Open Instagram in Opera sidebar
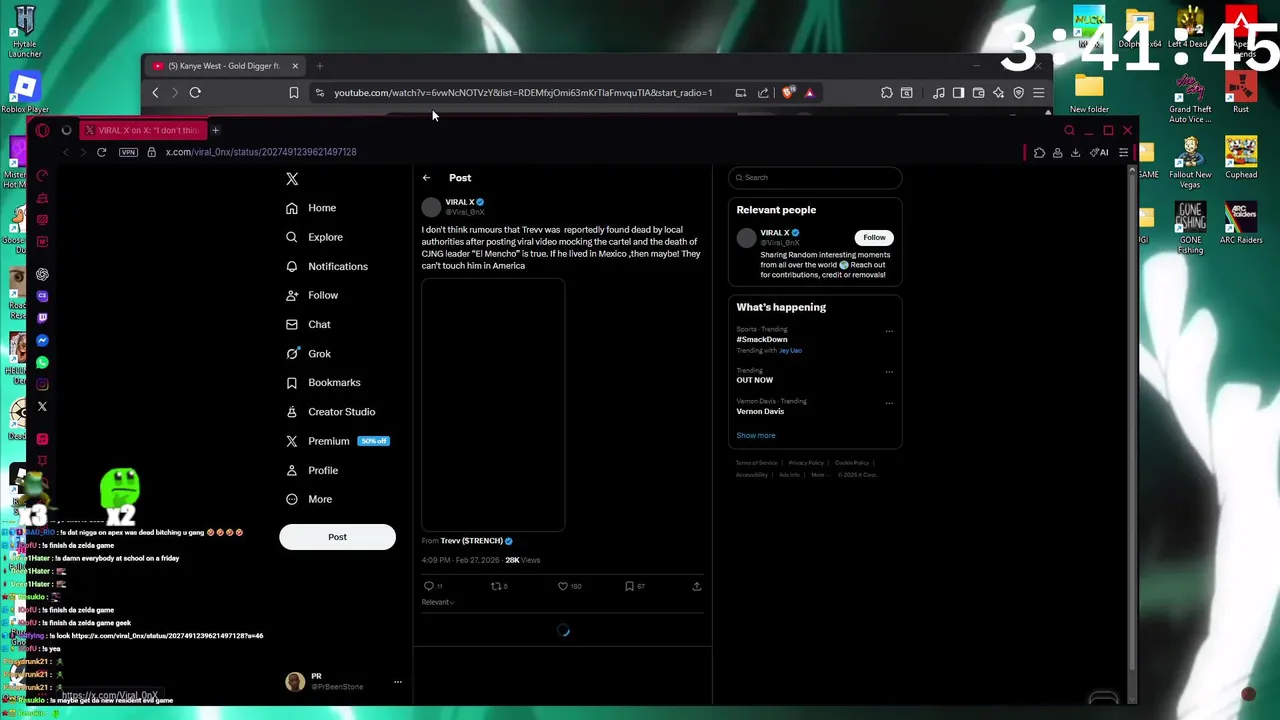 click(42, 384)
